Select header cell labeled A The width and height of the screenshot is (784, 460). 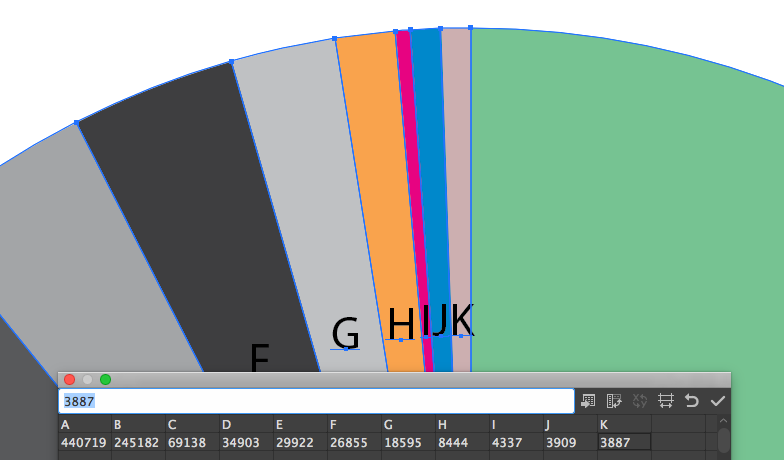tap(84, 424)
